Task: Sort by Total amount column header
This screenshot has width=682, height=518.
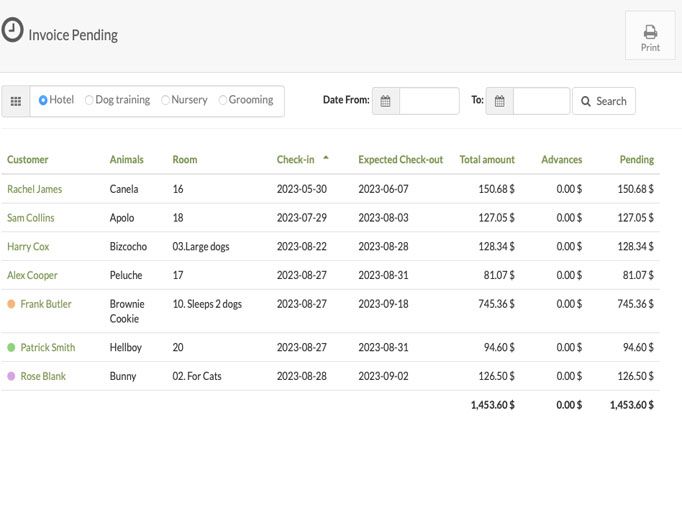Action: coord(487,160)
